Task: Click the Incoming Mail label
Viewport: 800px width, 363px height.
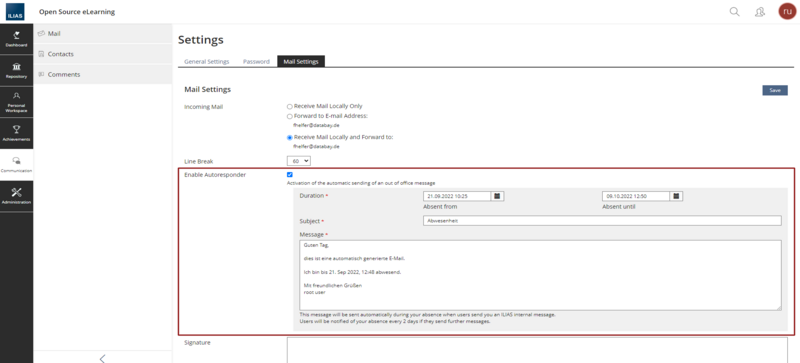Action: tap(204, 107)
